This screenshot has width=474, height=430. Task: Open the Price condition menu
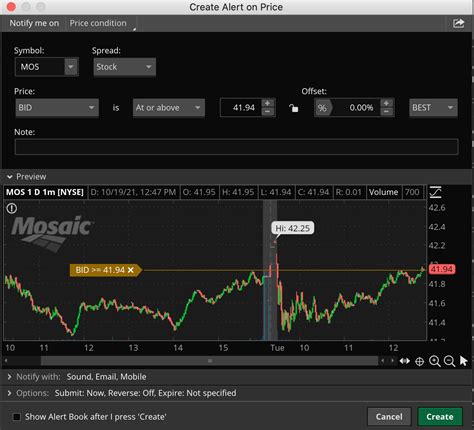click(x=101, y=23)
